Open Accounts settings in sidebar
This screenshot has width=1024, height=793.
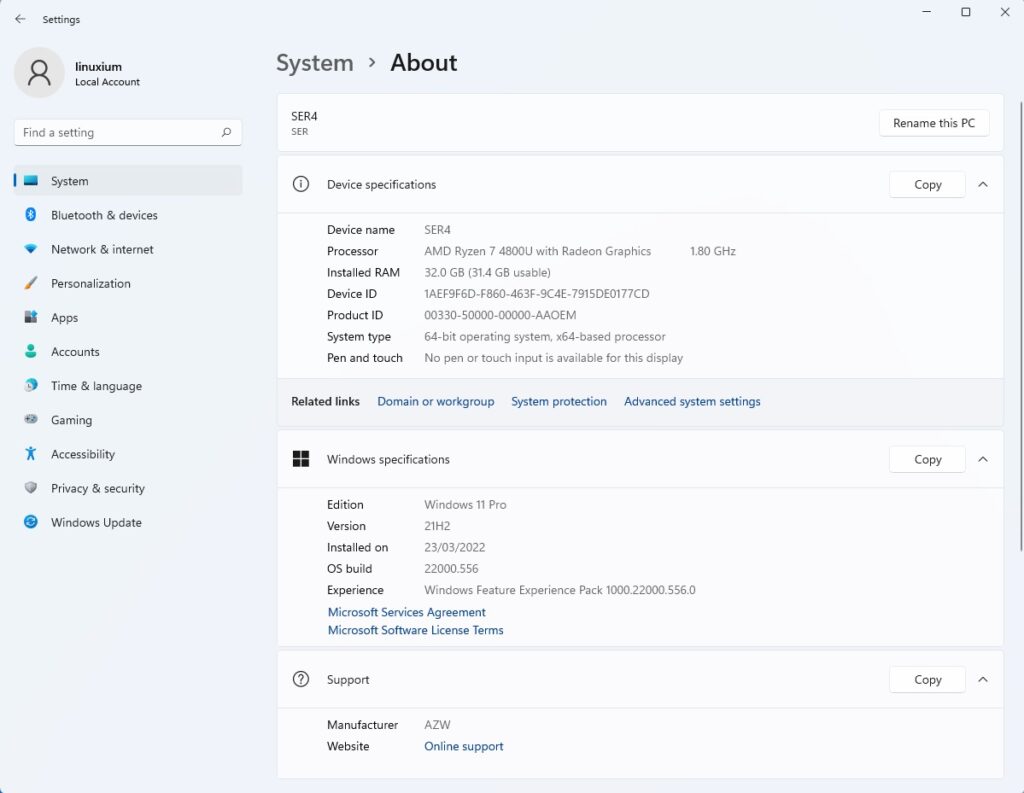[75, 352]
